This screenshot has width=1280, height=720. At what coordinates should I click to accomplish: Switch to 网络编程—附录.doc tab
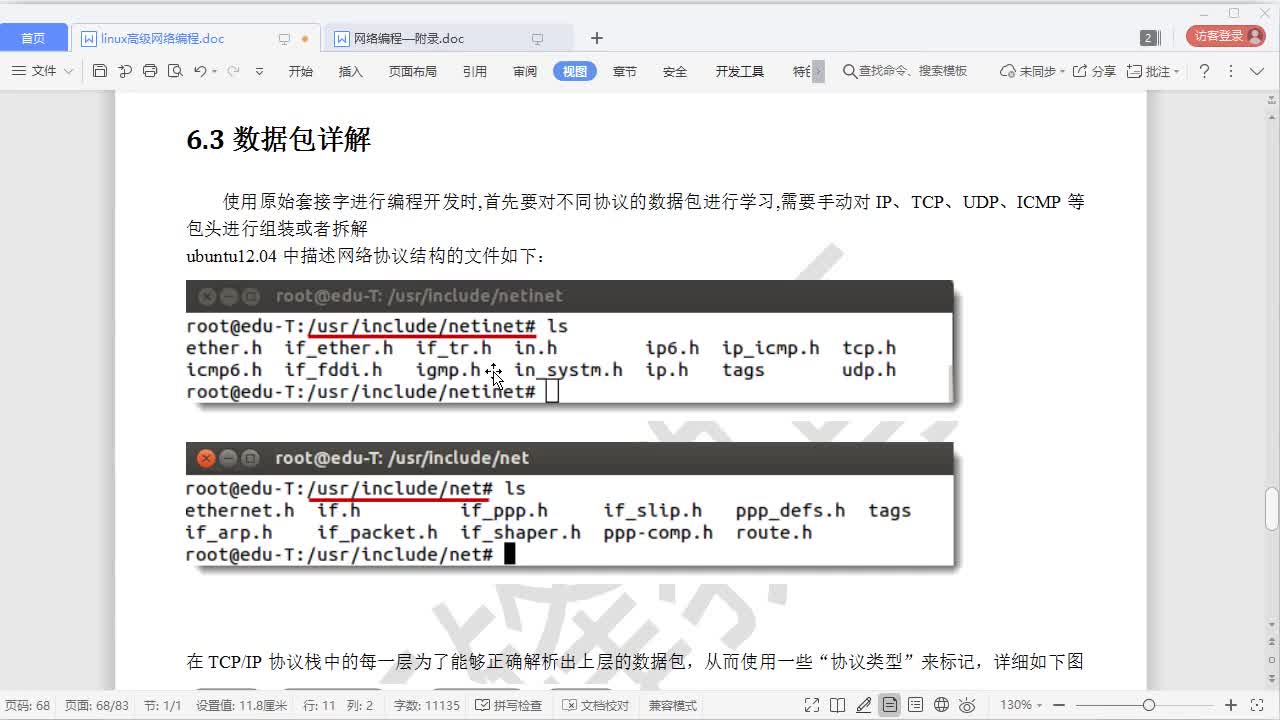[410, 38]
